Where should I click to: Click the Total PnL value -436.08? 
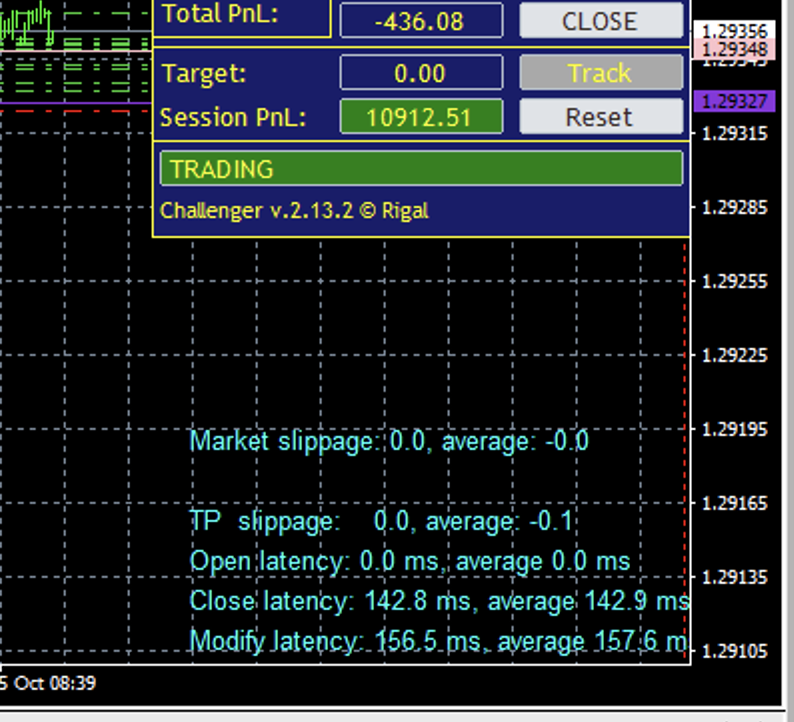click(421, 20)
